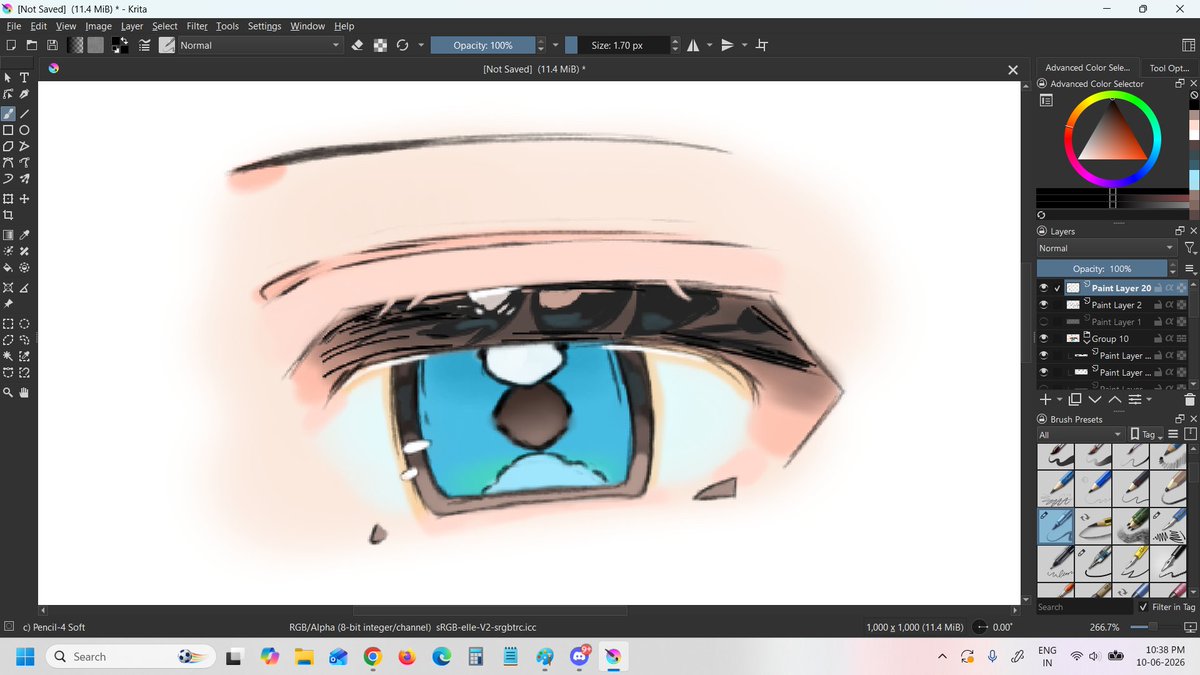This screenshot has width=1200, height=675.
Task: Select the Reference Images pin tool
Action: pos(8,303)
